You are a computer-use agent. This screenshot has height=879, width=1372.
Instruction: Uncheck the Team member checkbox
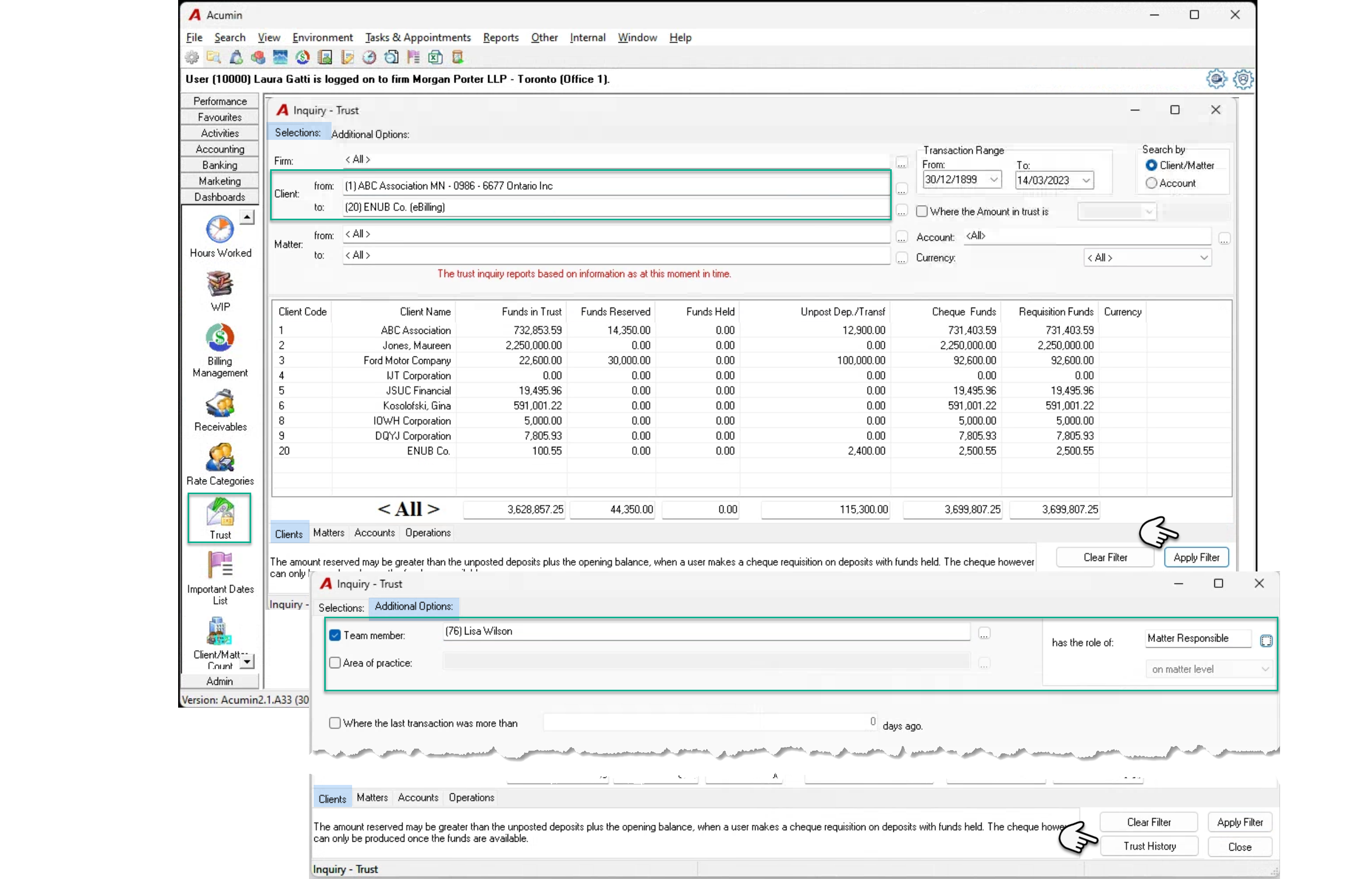[x=335, y=635]
